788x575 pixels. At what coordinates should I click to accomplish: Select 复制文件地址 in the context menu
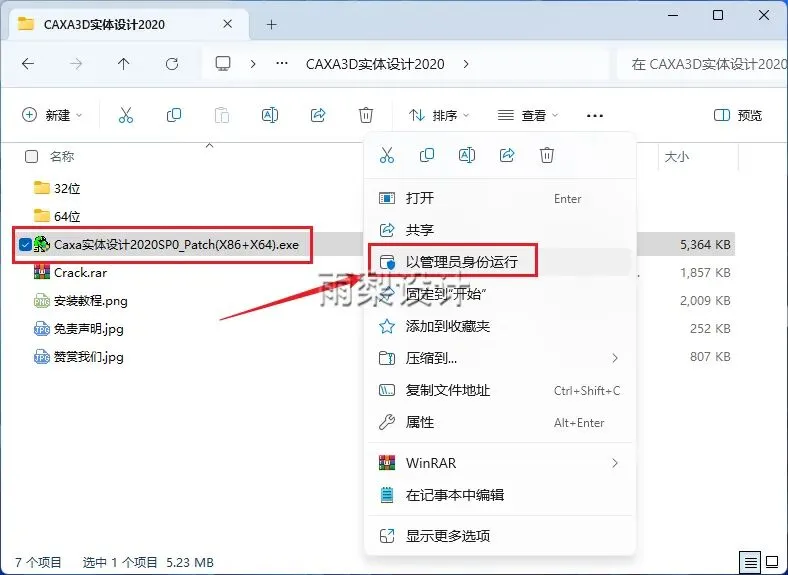click(500, 391)
